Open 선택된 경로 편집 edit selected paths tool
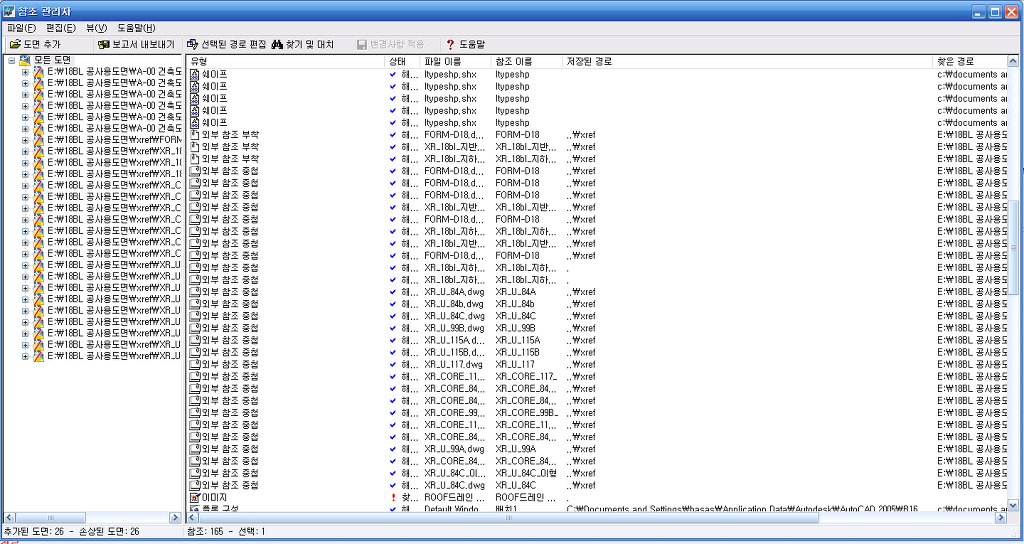 pyautogui.click(x=227, y=44)
